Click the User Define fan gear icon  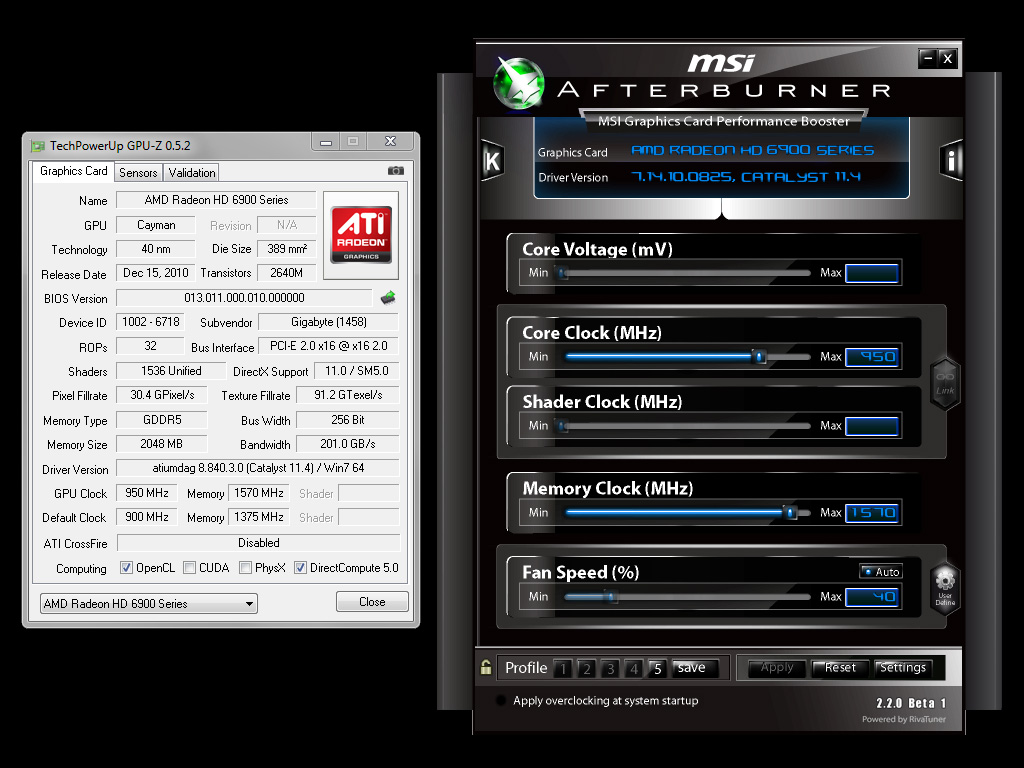click(x=944, y=588)
